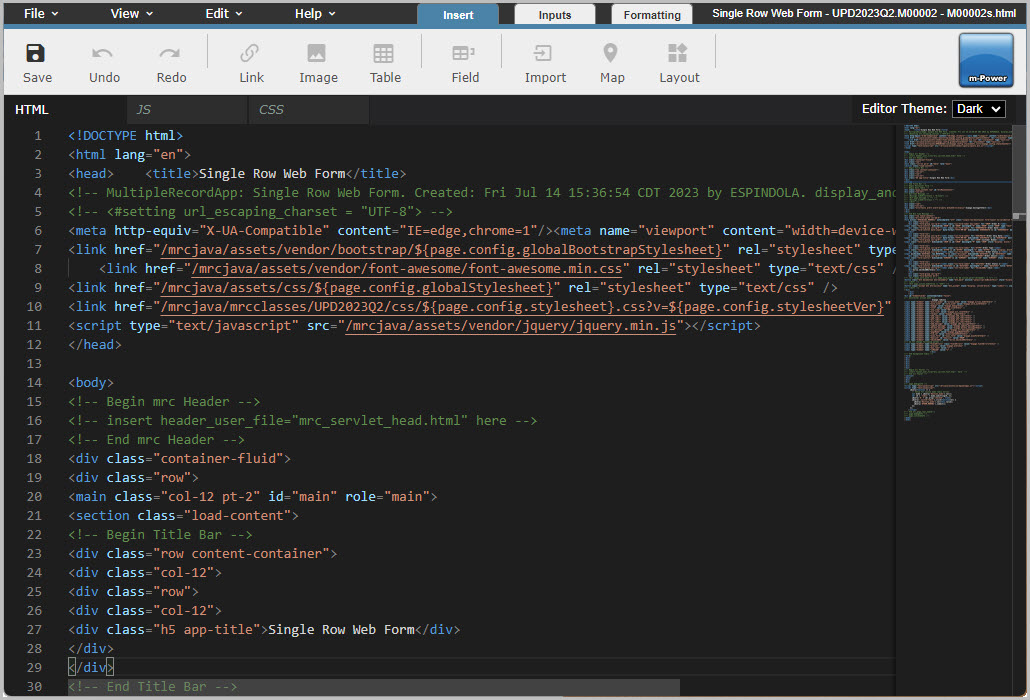Click the h5 app-title div line
The image size is (1030, 700).
click(264, 630)
